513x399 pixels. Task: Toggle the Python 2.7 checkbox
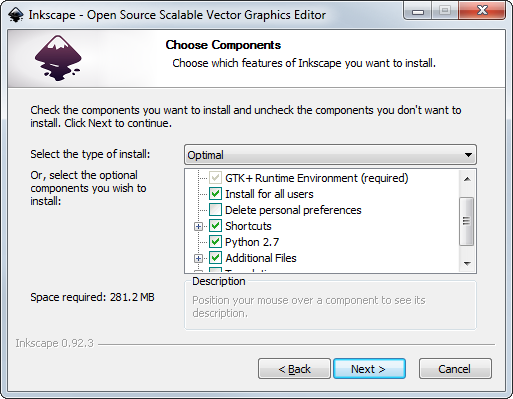click(215, 242)
